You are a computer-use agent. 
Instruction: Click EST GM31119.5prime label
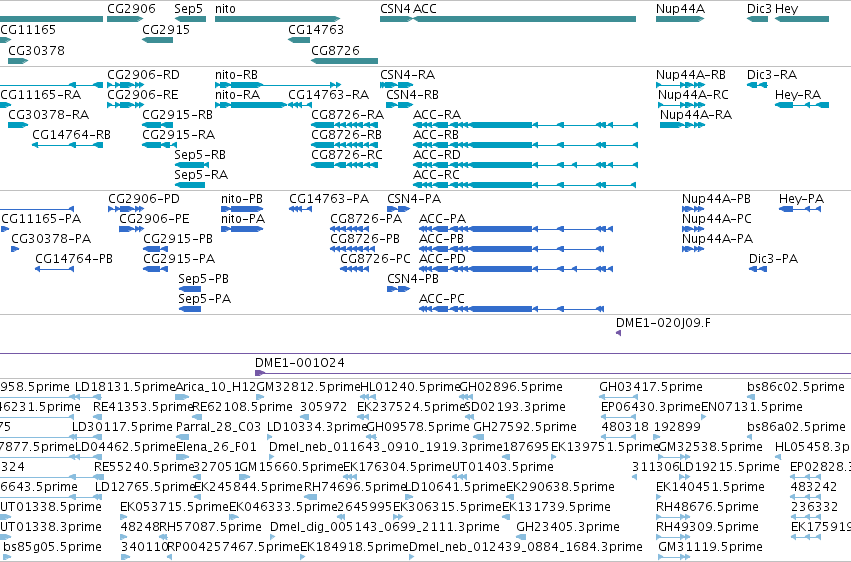[x=710, y=546]
